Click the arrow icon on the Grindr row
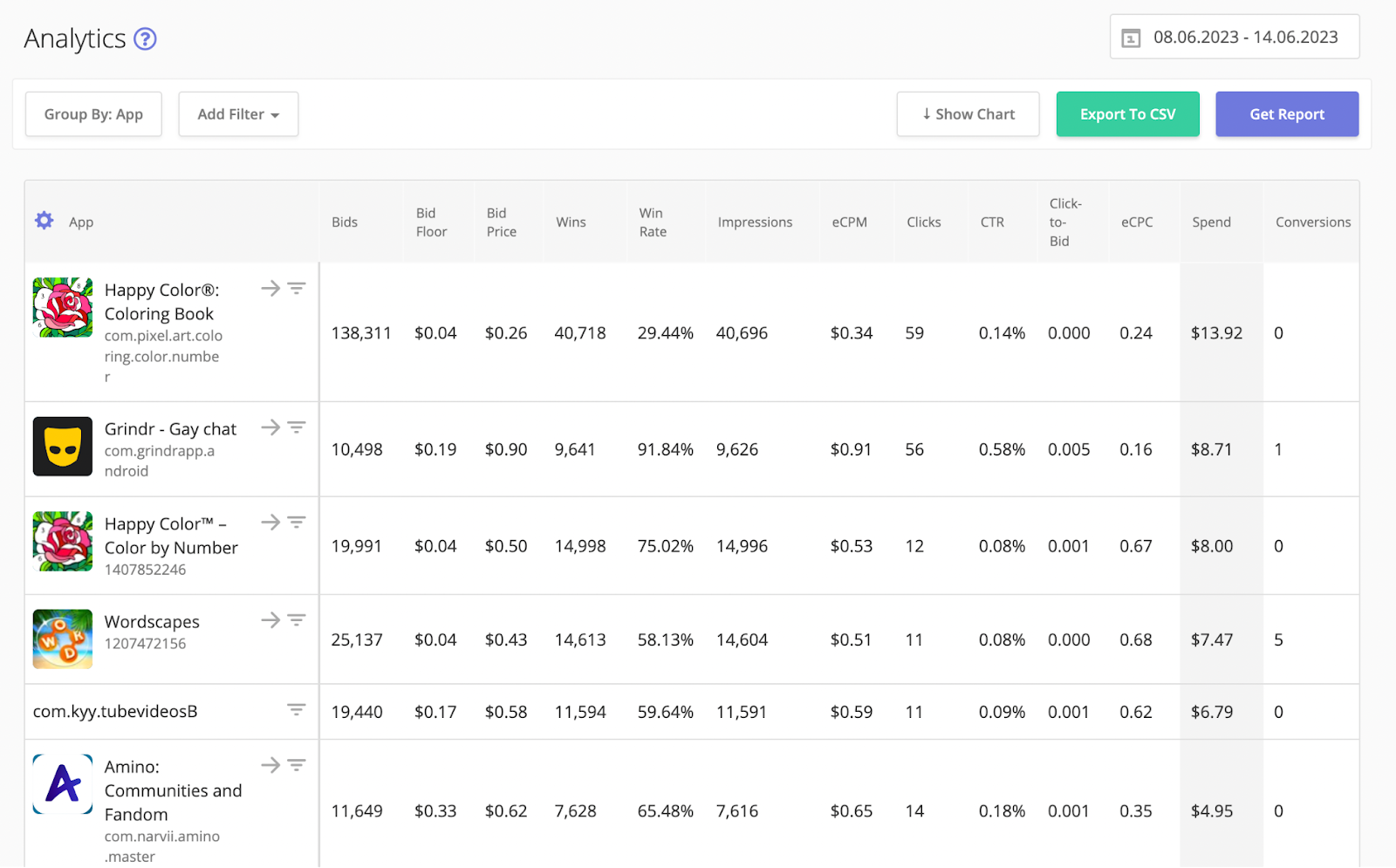 tap(270, 427)
